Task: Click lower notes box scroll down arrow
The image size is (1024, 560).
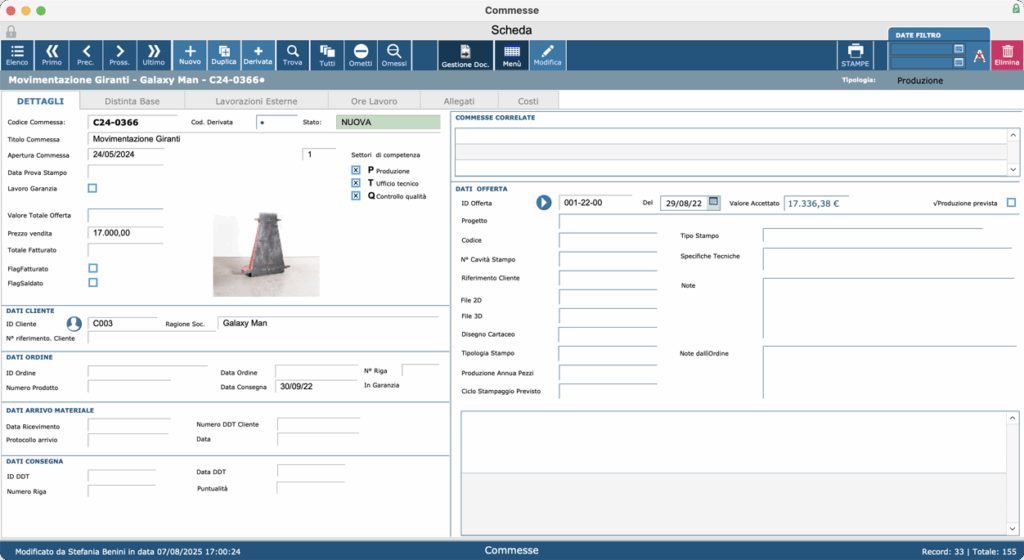Action: (x=1012, y=529)
